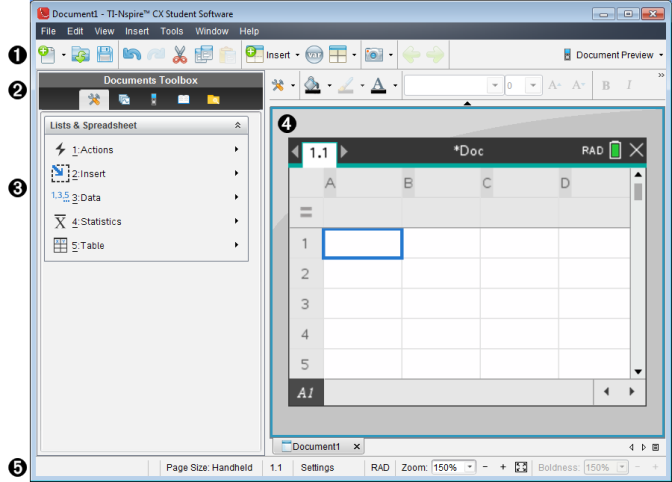
Task: Open the Utilities toolbox tab
Action: [183, 99]
